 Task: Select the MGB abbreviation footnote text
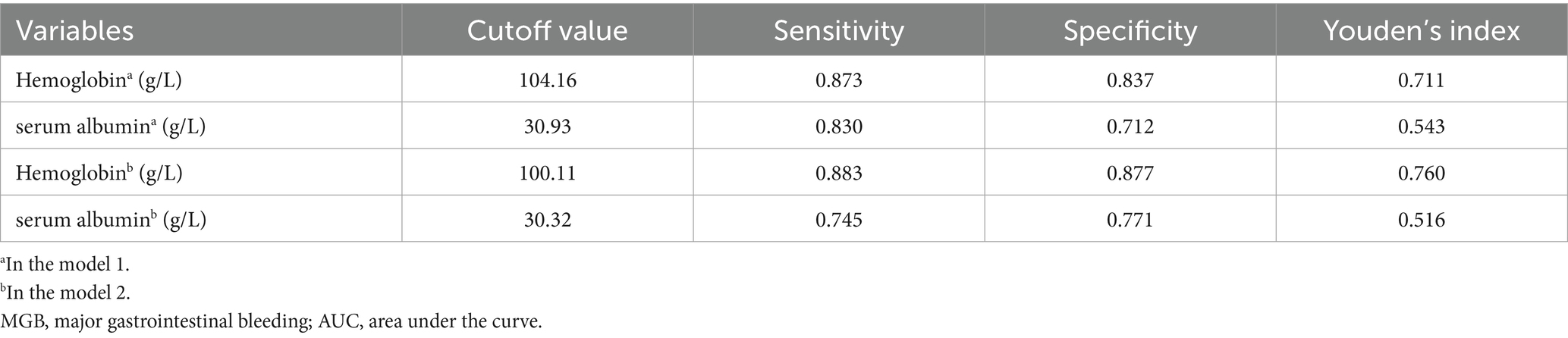272,322
